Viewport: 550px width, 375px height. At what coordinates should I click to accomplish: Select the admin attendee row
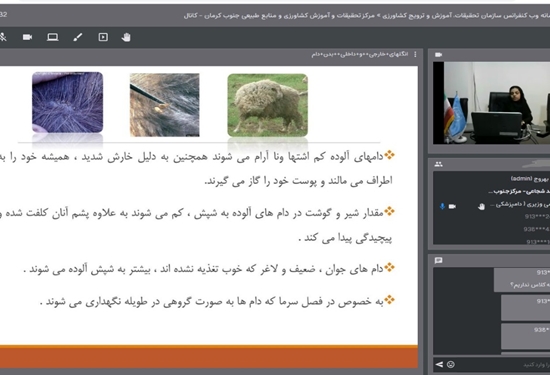(491, 179)
